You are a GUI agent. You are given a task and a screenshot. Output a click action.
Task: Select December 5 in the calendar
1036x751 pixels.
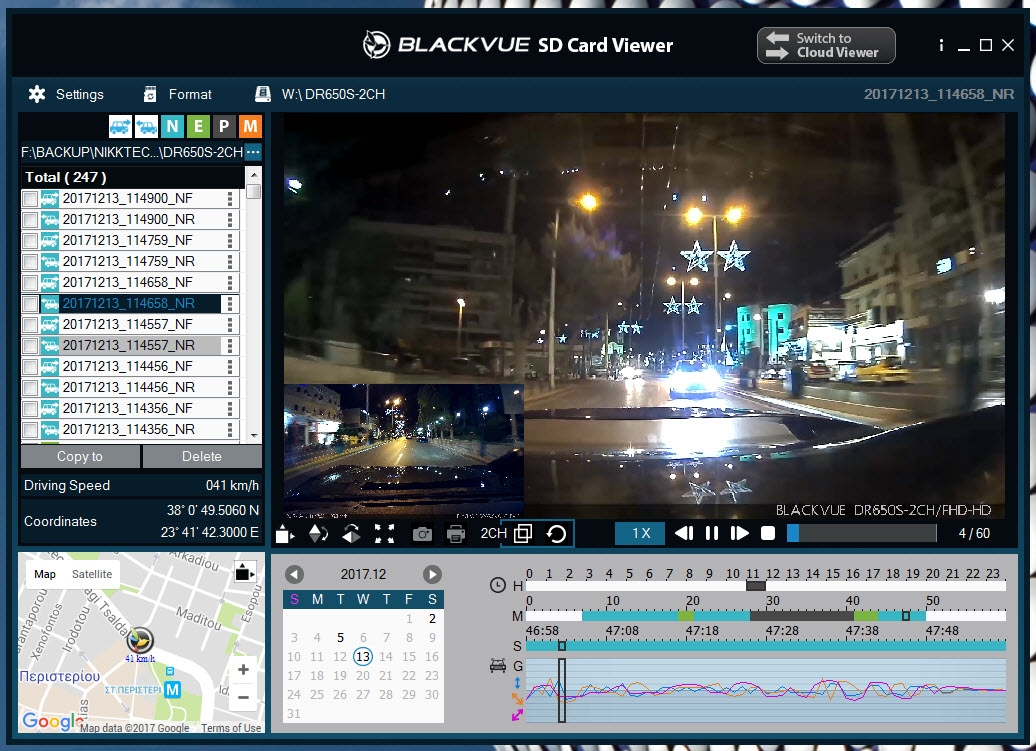point(340,637)
